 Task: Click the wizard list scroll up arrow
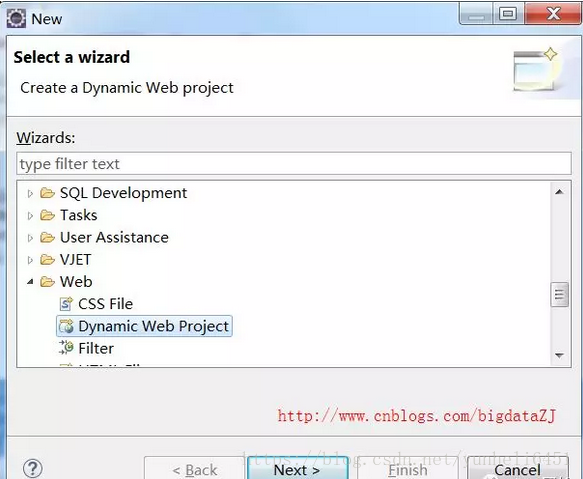coord(559,192)
